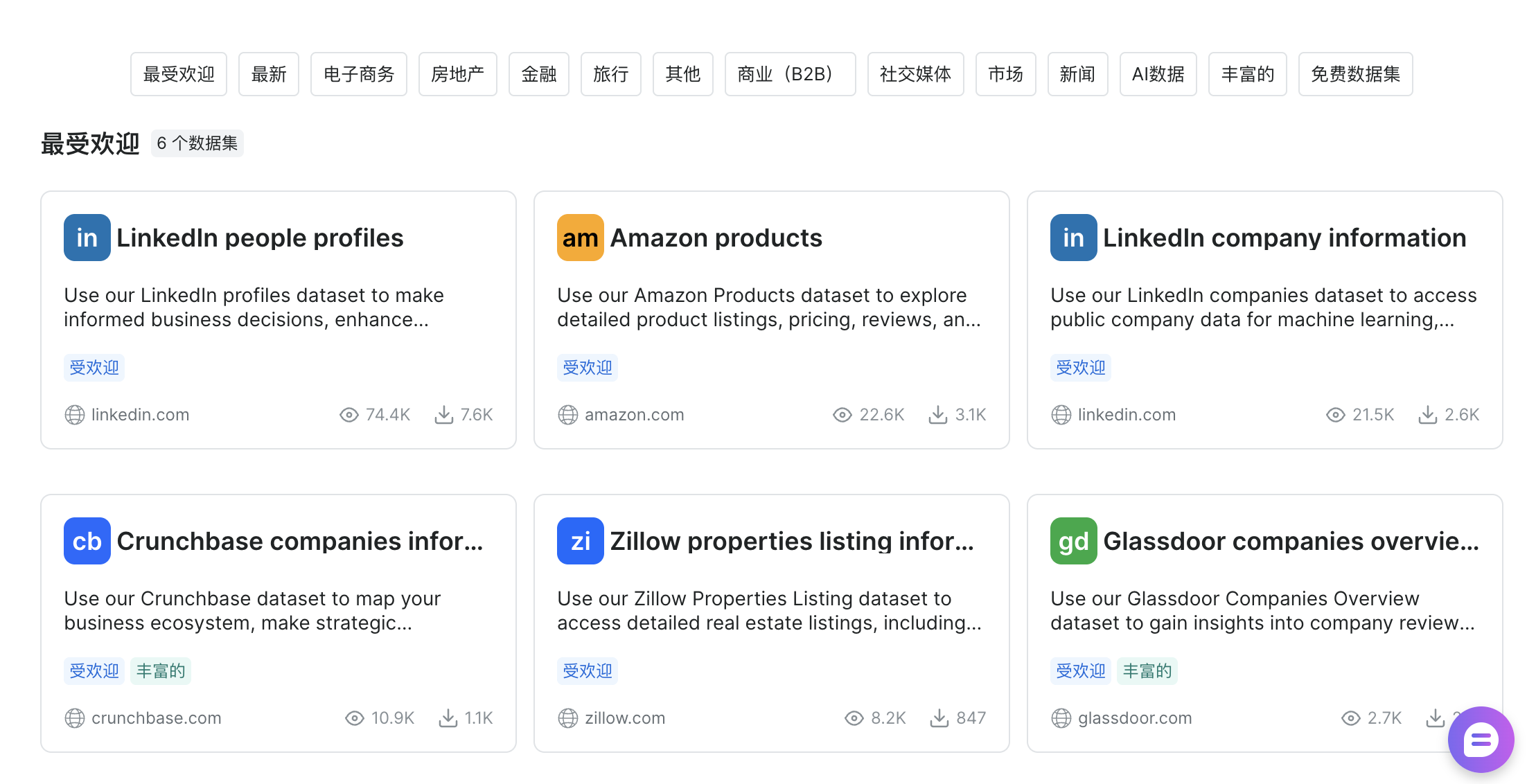The image size is (1527, 784).
Task: Open the chat bubble in the bottom corner
Action: pos(1480,740)
